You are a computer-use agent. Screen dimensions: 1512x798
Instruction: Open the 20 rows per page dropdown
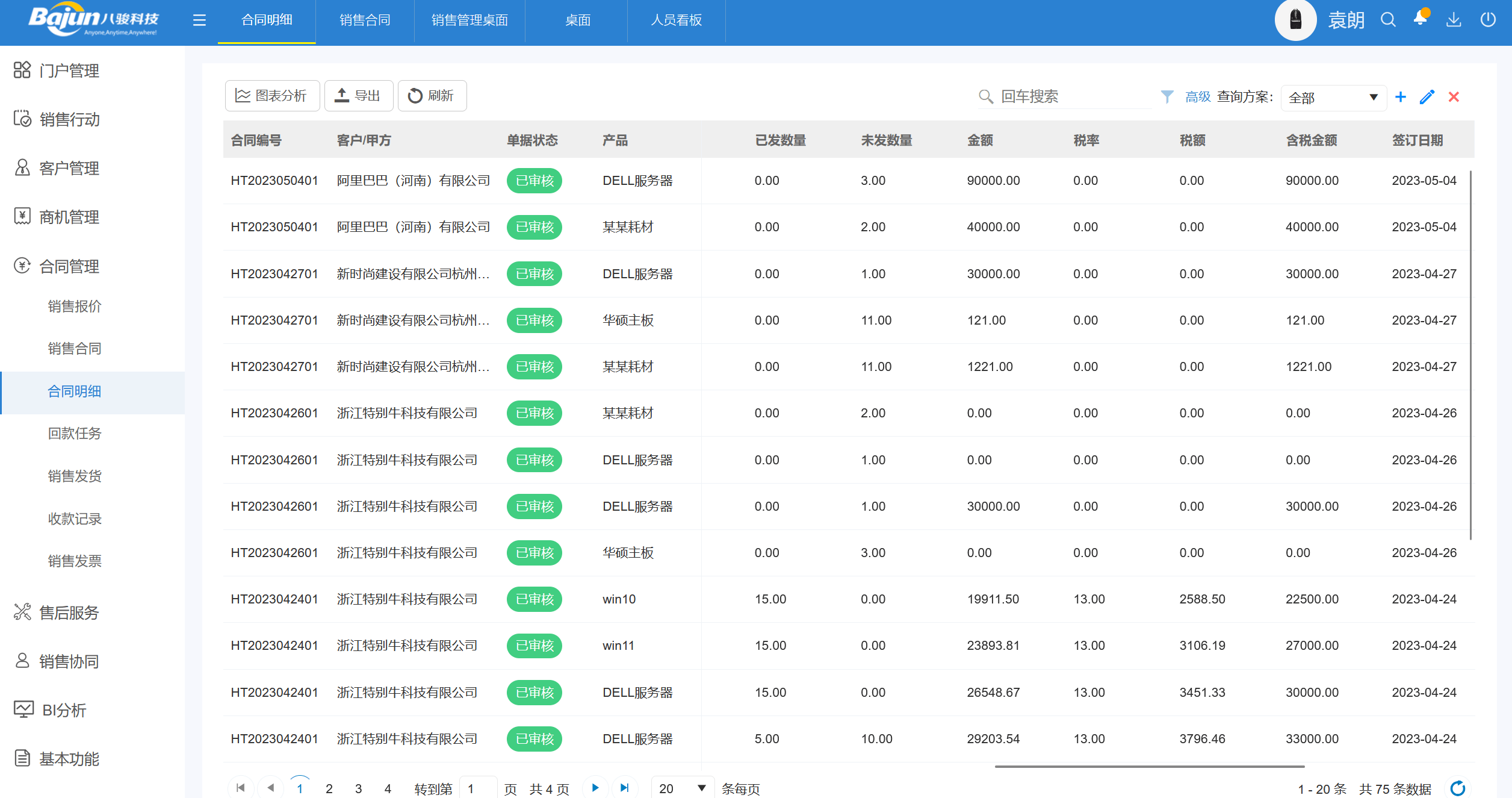point(682,788)
